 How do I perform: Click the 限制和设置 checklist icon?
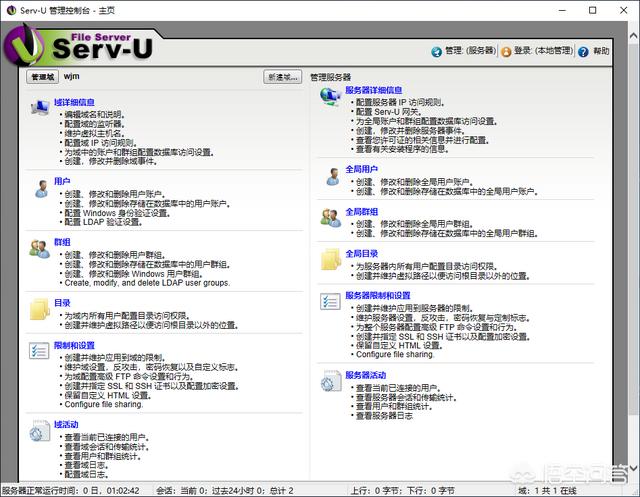pos(39,351)
